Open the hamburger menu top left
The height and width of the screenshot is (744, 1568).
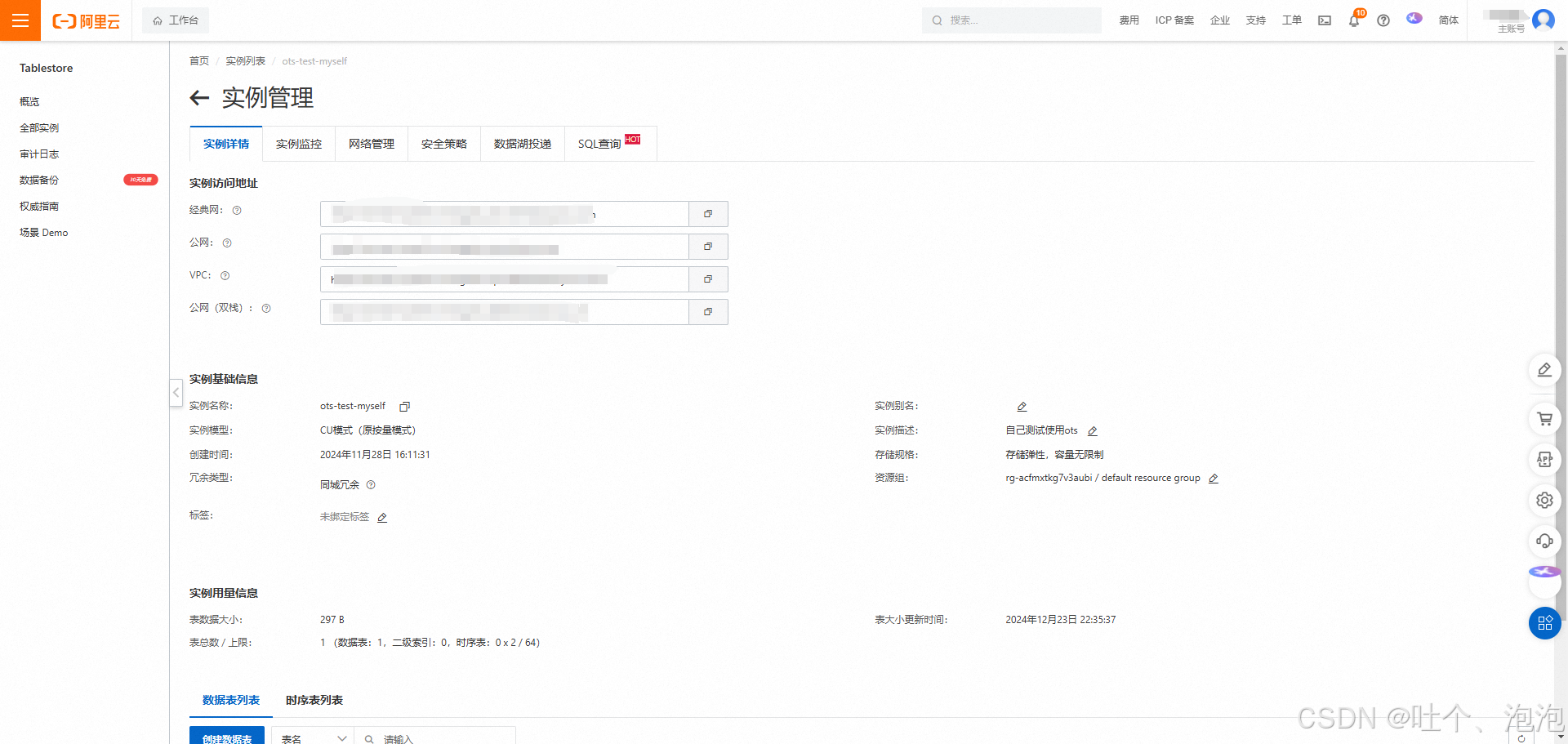pyautogui.click(x=20, y=20)
